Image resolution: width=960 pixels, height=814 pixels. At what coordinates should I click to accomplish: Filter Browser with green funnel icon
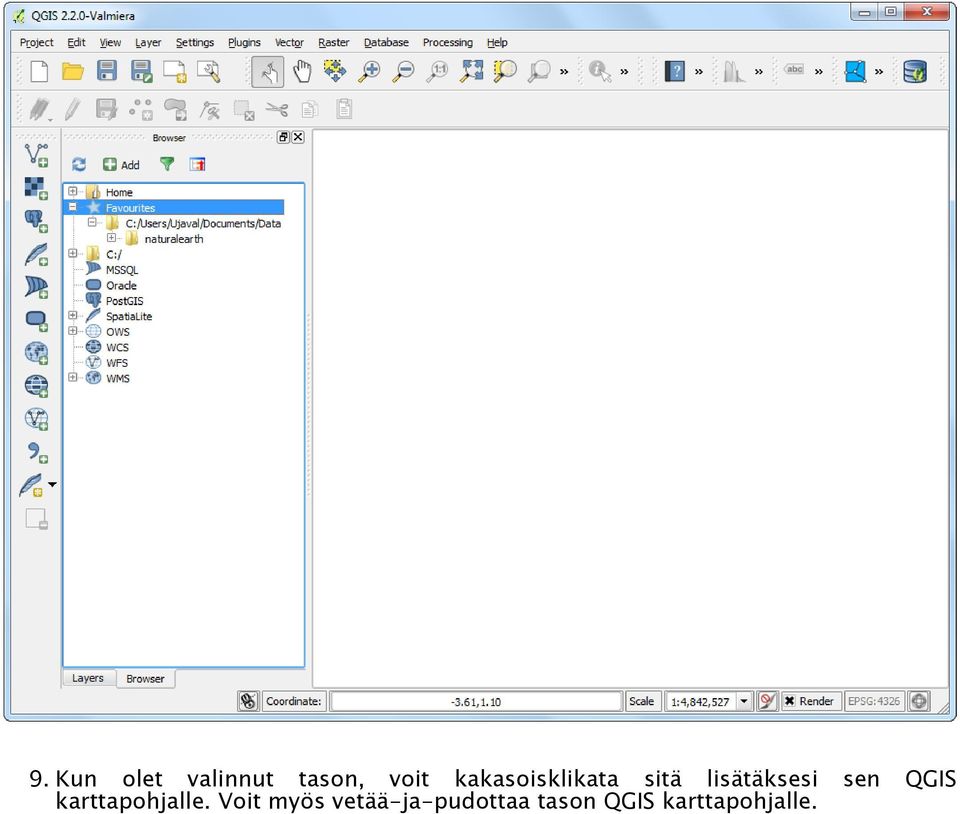coord(167,164)
